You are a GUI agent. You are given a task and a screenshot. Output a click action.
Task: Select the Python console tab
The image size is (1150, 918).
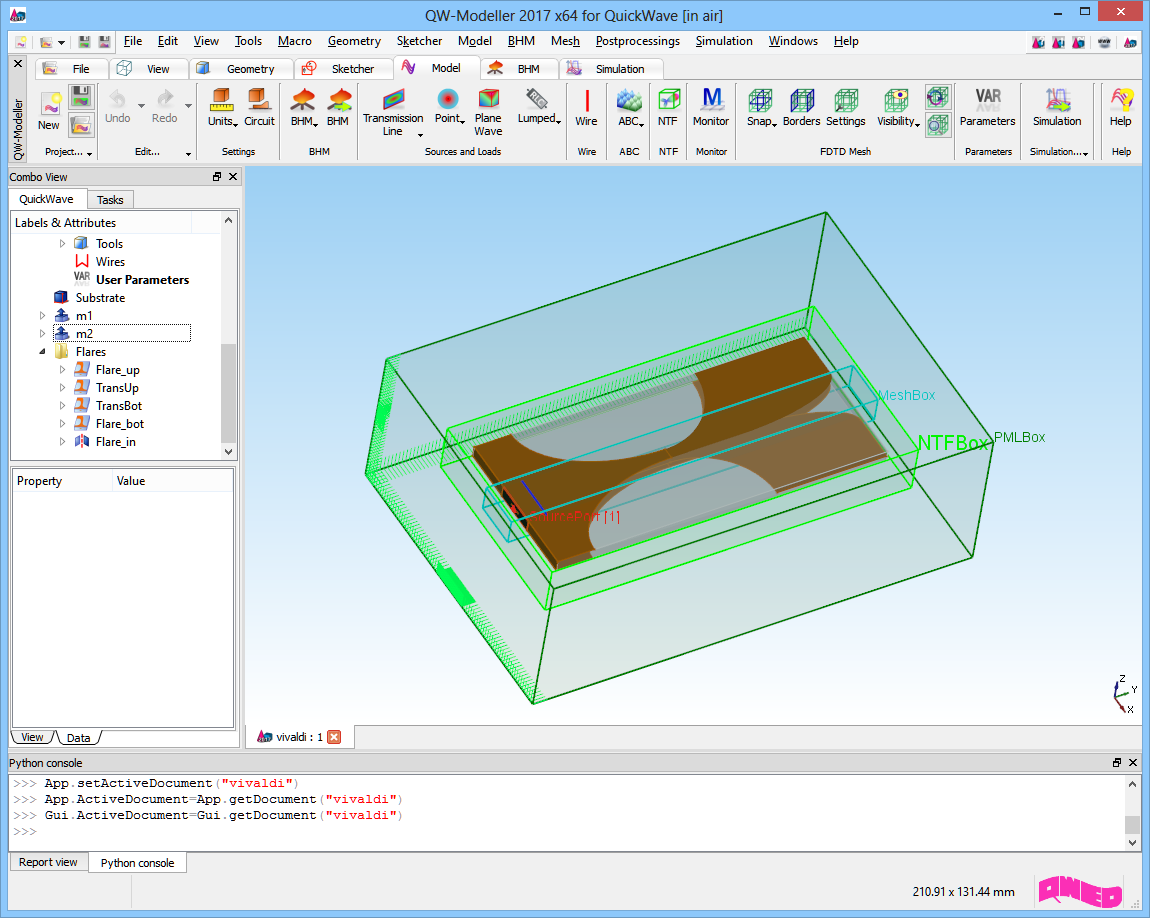tap(137, 863)
